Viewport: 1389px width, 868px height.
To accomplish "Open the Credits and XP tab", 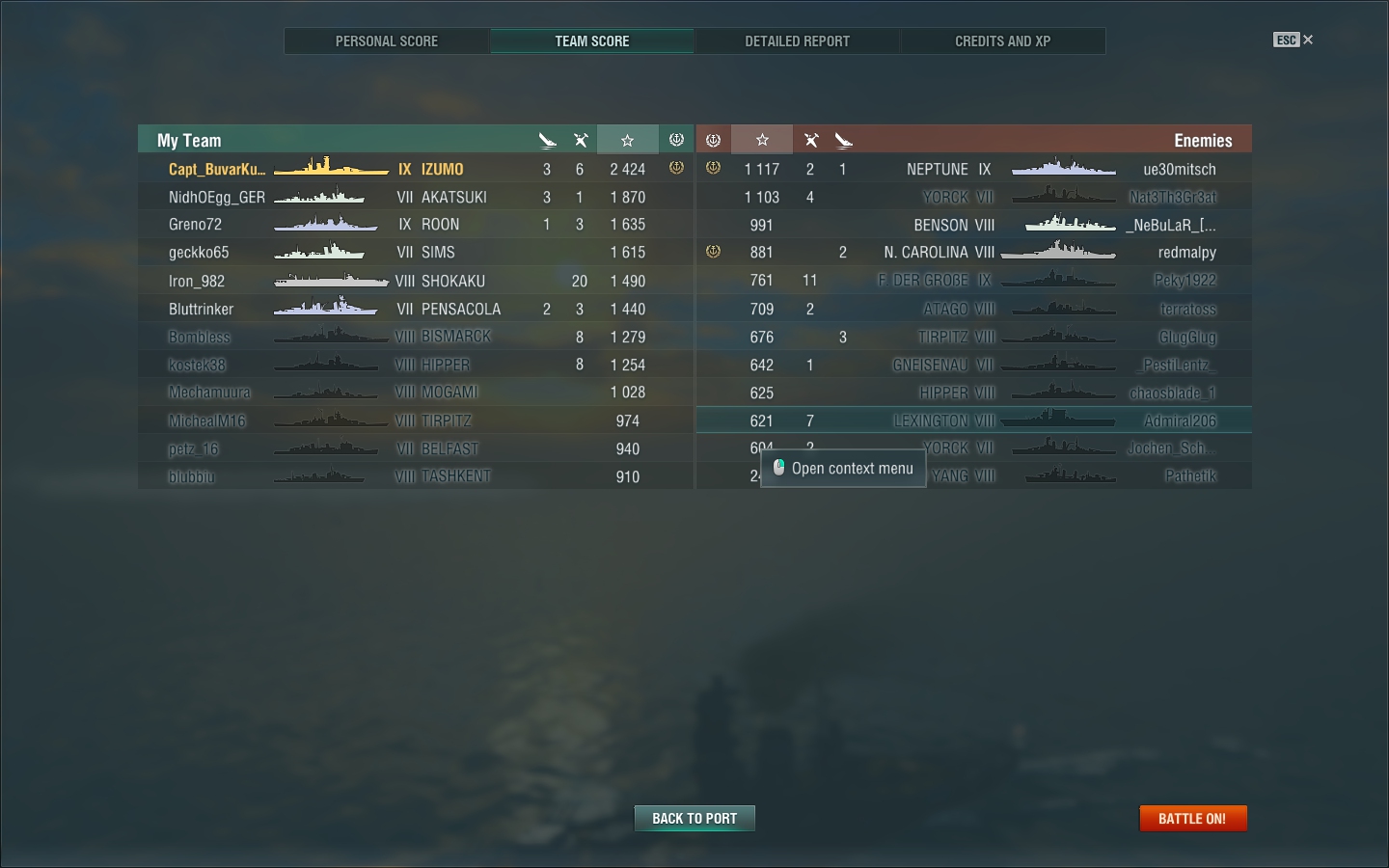I will pos(1003,41).
